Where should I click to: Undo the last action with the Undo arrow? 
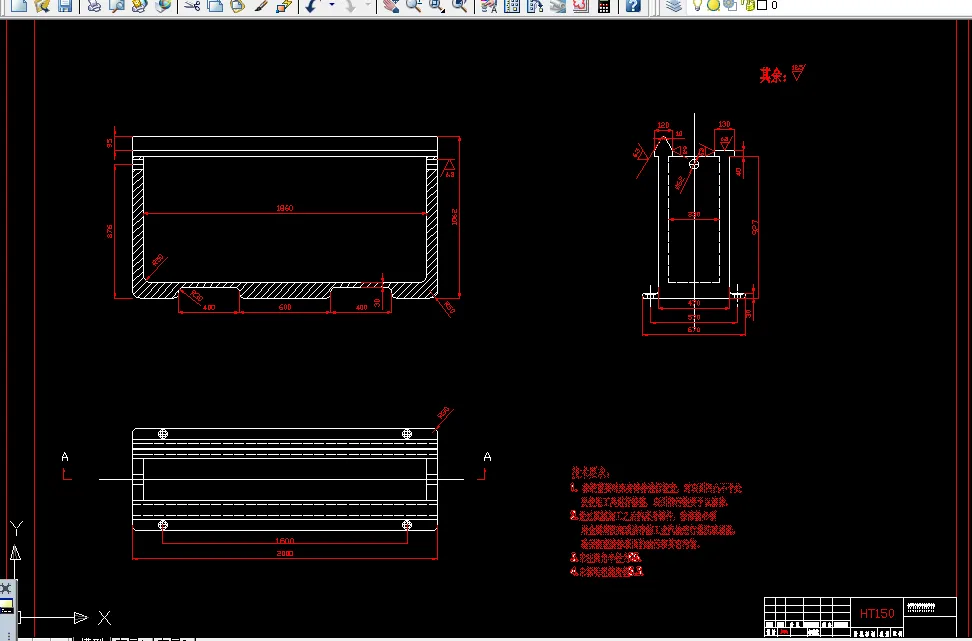312,6
